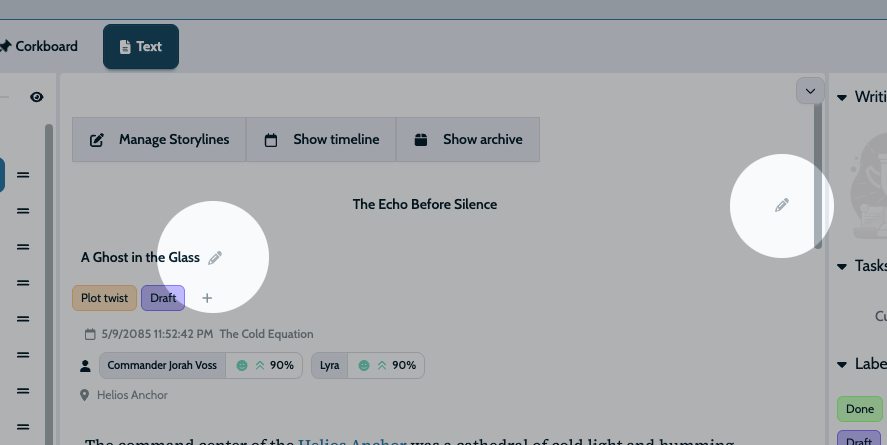The height and width of the screenshot is (445, 887).
Task: Collapse the Labels section in the right panel
Action: 843,364
